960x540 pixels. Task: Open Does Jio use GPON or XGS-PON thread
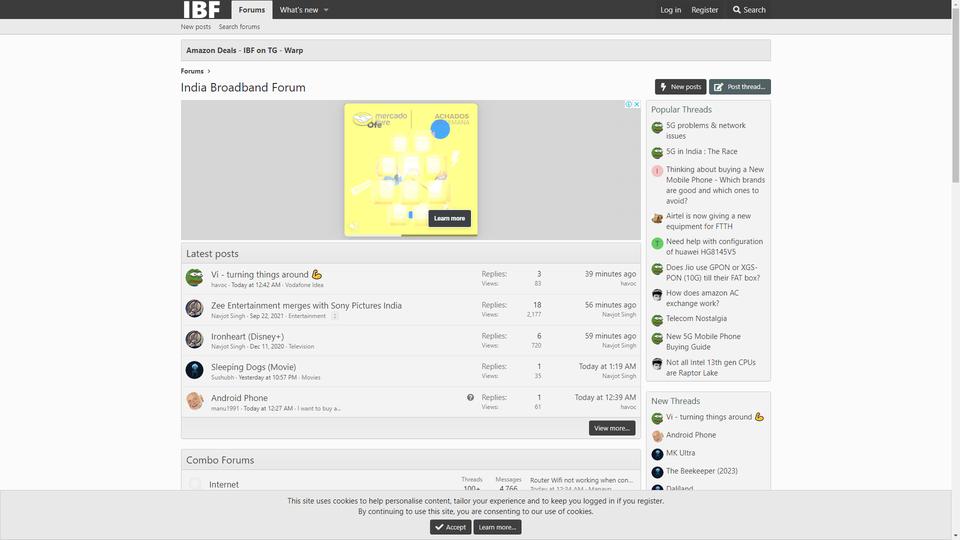tap(713, 272)
